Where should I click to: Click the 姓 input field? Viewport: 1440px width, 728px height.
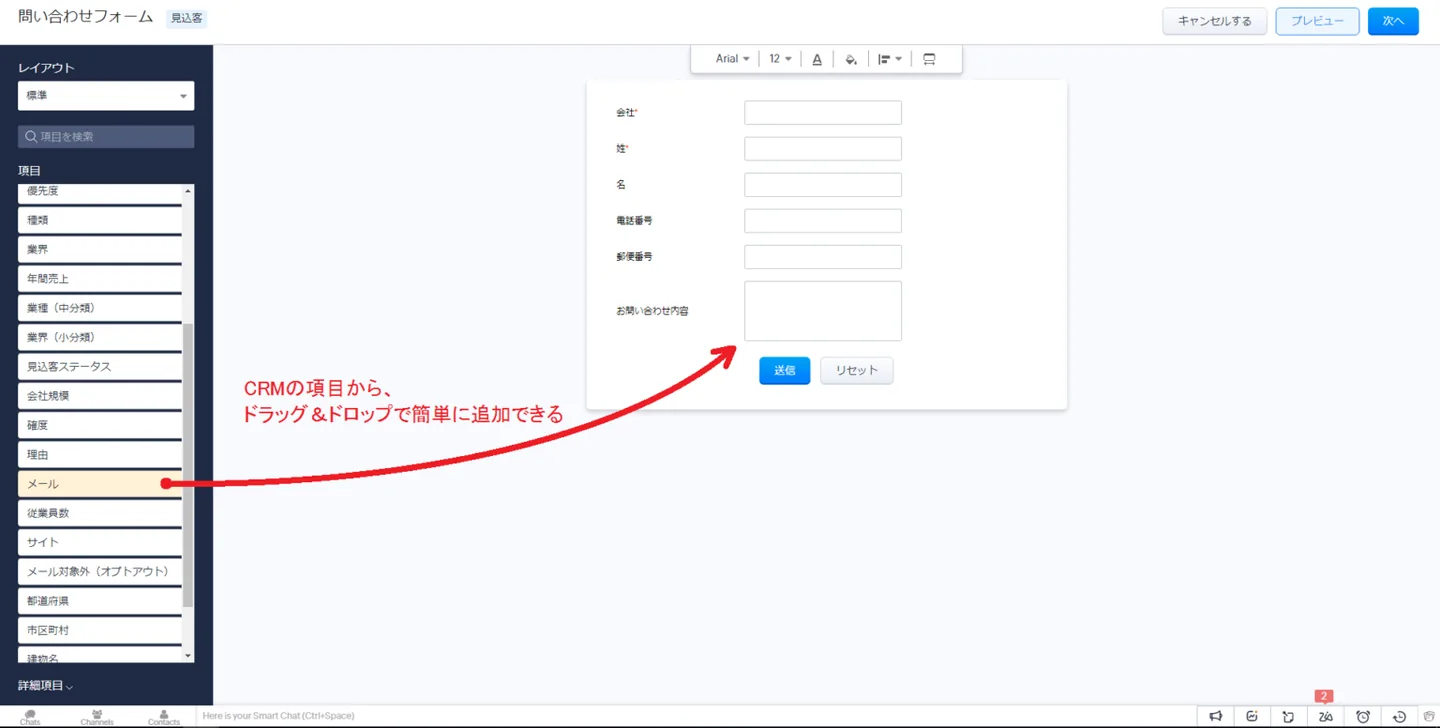pos(823,149)
